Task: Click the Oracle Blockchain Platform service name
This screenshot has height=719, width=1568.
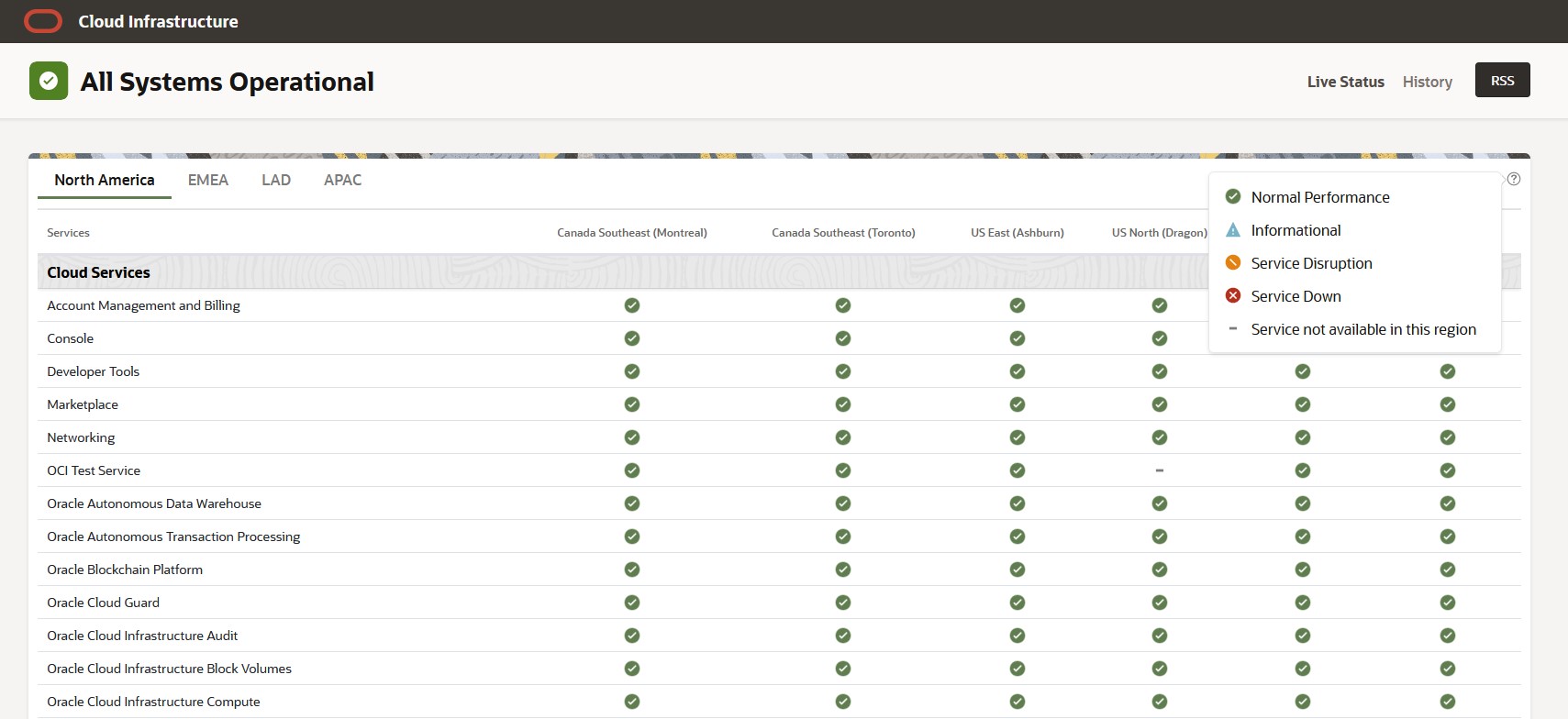Action: (125, 570)
